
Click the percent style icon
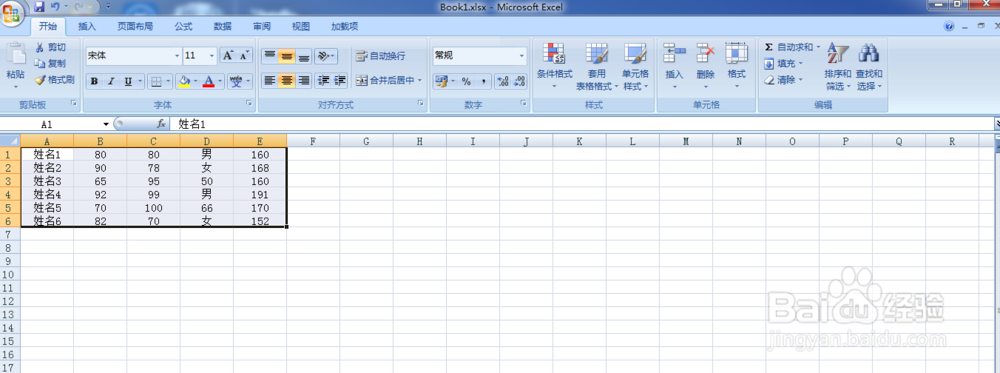tap(466, 81)
